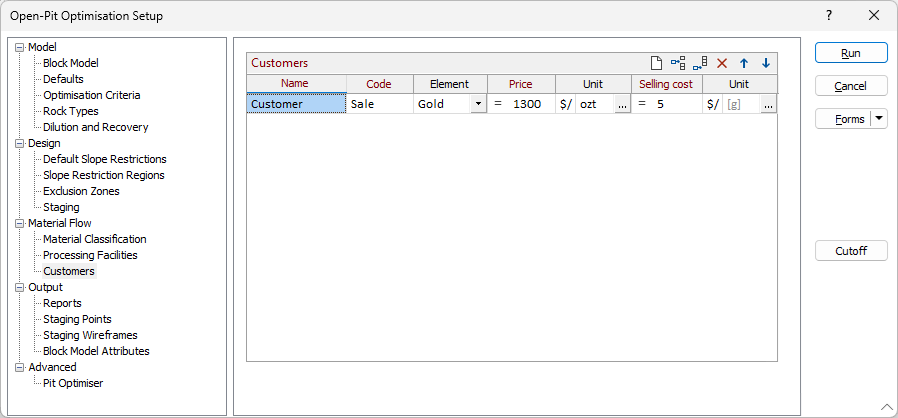Click the Output tree label
Screen dimensions: 898x418
point(46,287)
